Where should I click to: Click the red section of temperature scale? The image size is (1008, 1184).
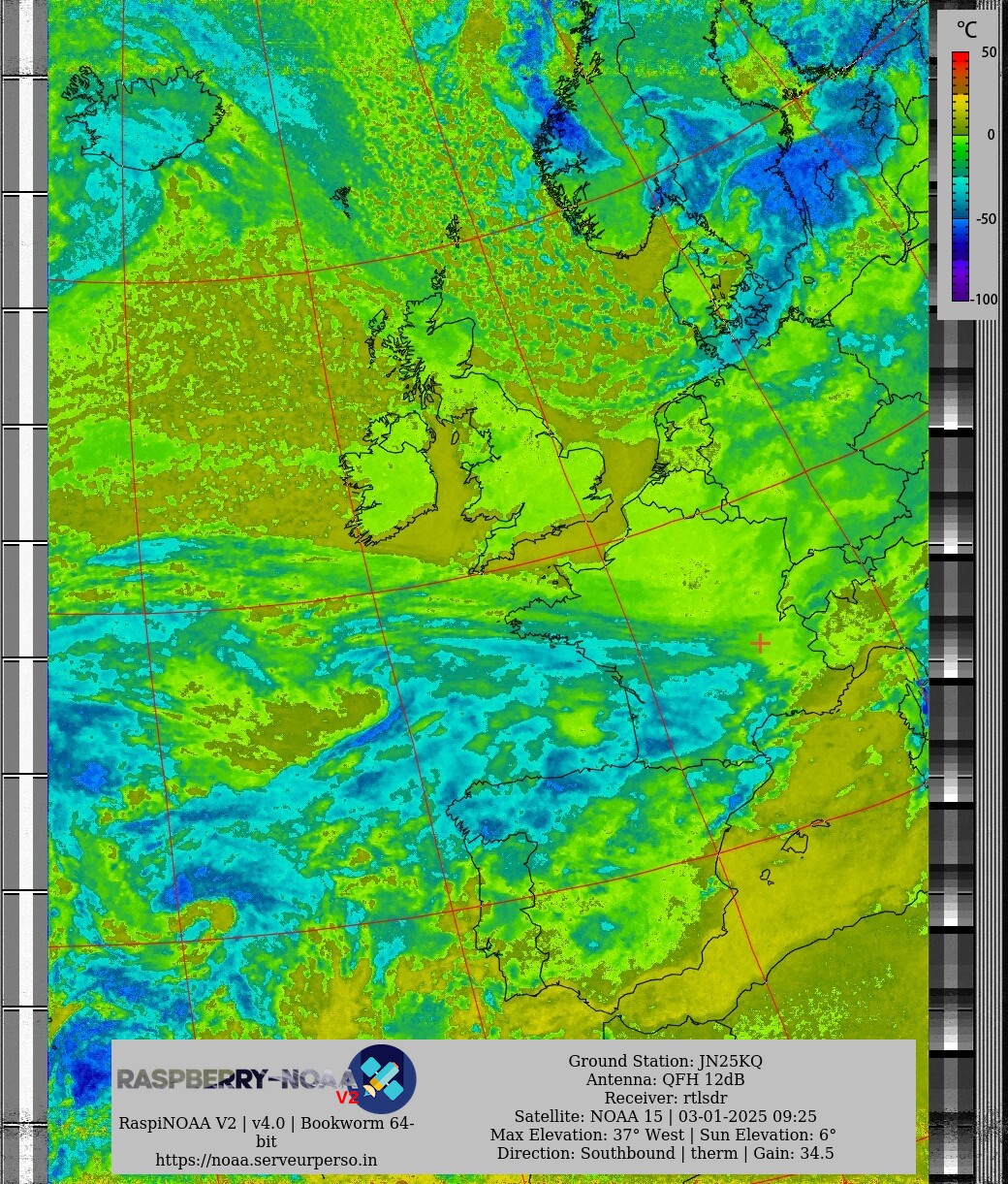click(x=960, y=66)
